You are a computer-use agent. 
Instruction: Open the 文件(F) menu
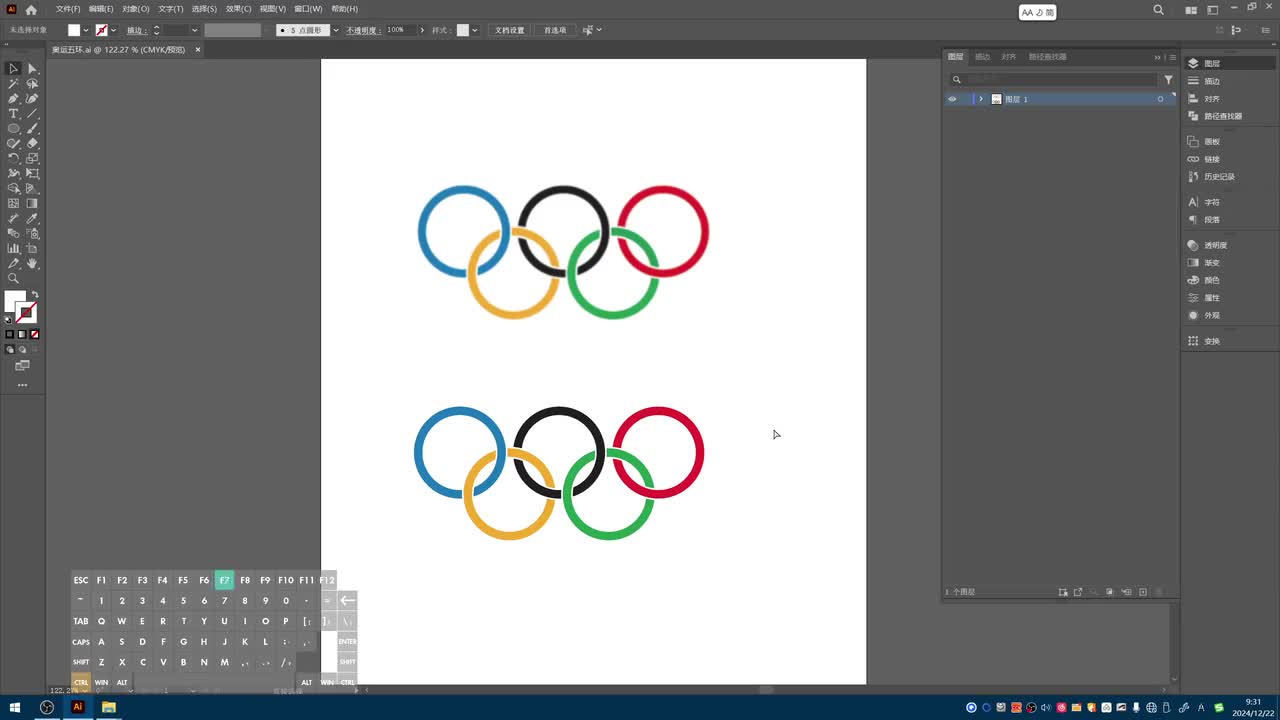pyautogui.click(x=68, y=9)
